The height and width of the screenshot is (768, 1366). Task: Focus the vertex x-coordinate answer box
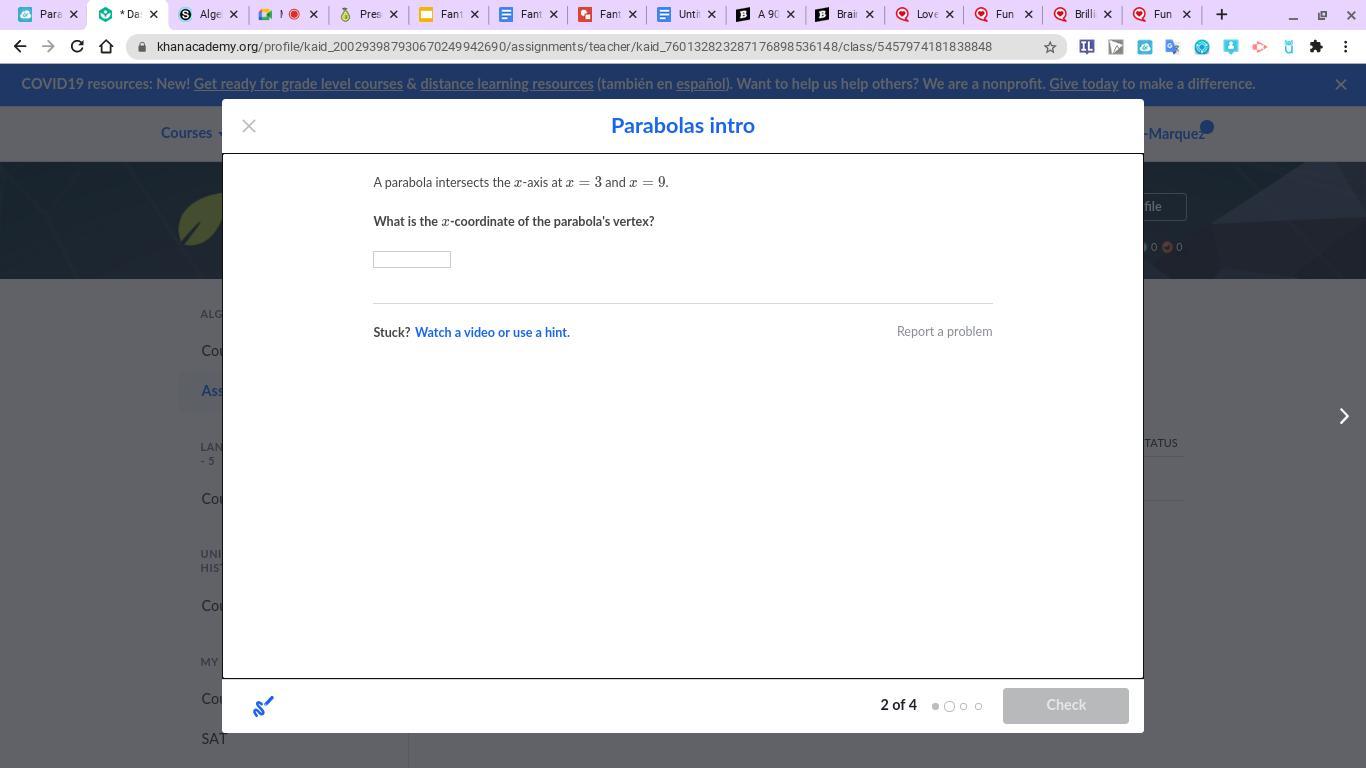412,260
